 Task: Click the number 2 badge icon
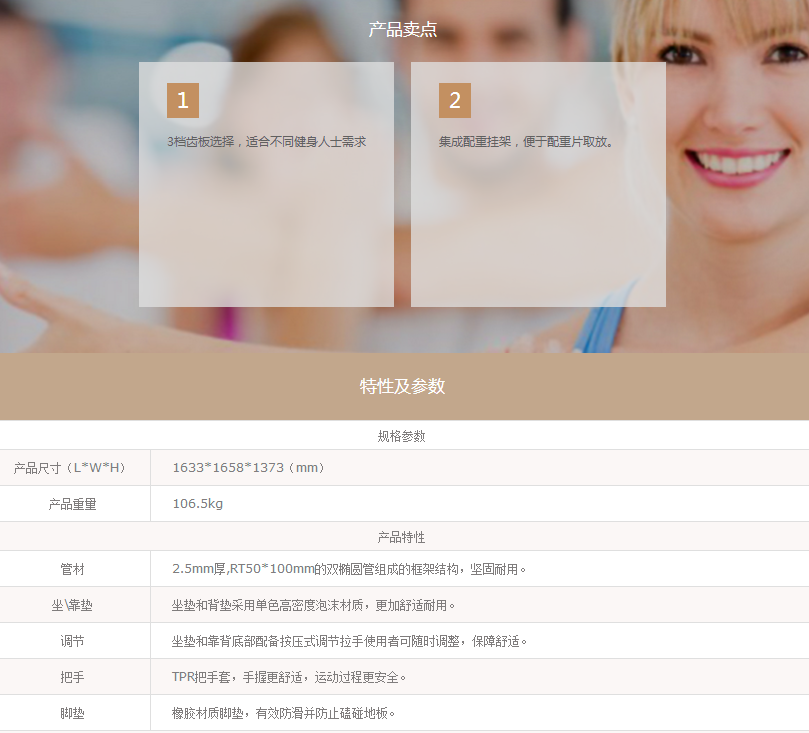(455, 100)
